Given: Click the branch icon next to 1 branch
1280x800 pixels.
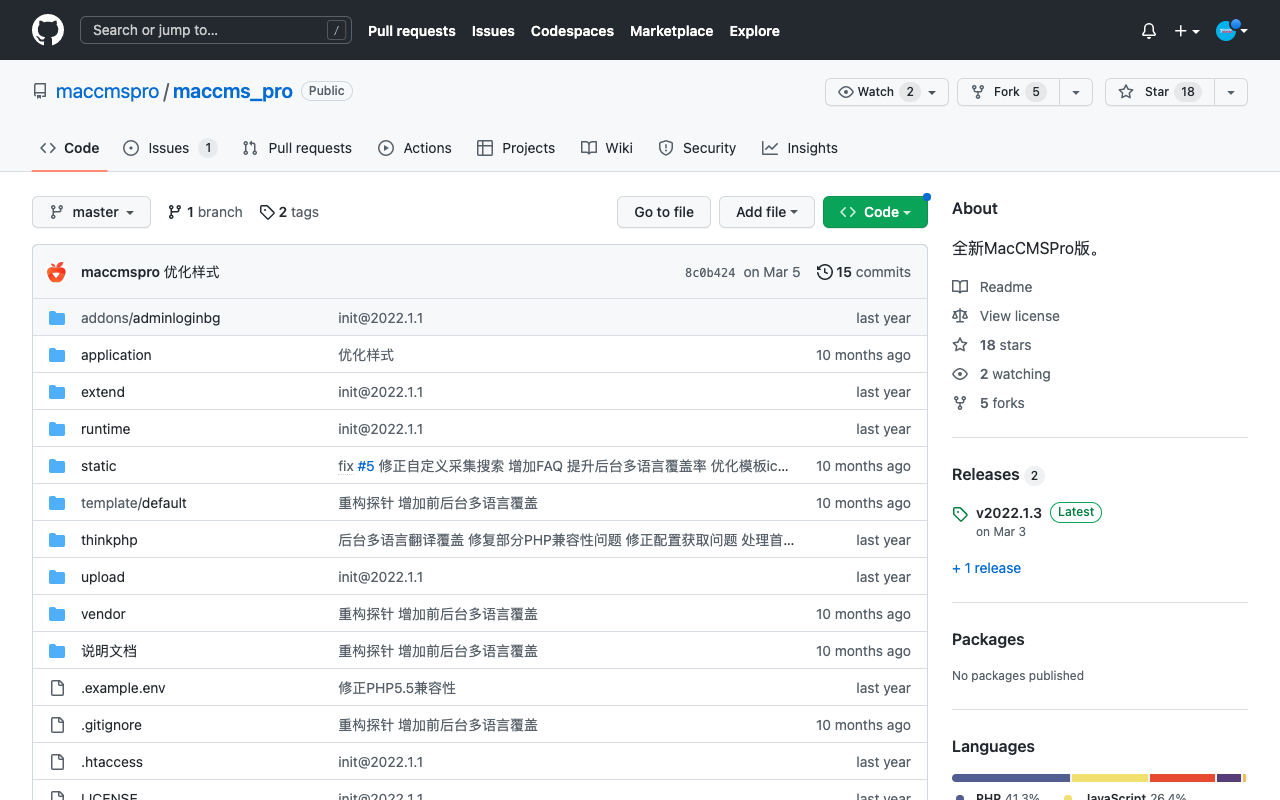Looking at the screenshot, I should (174, 211).
